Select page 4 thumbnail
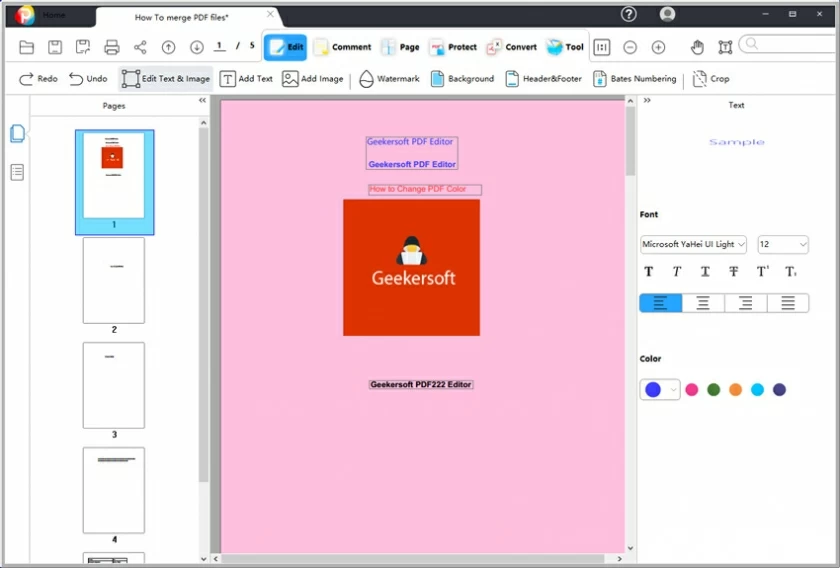 click(114, 490)
